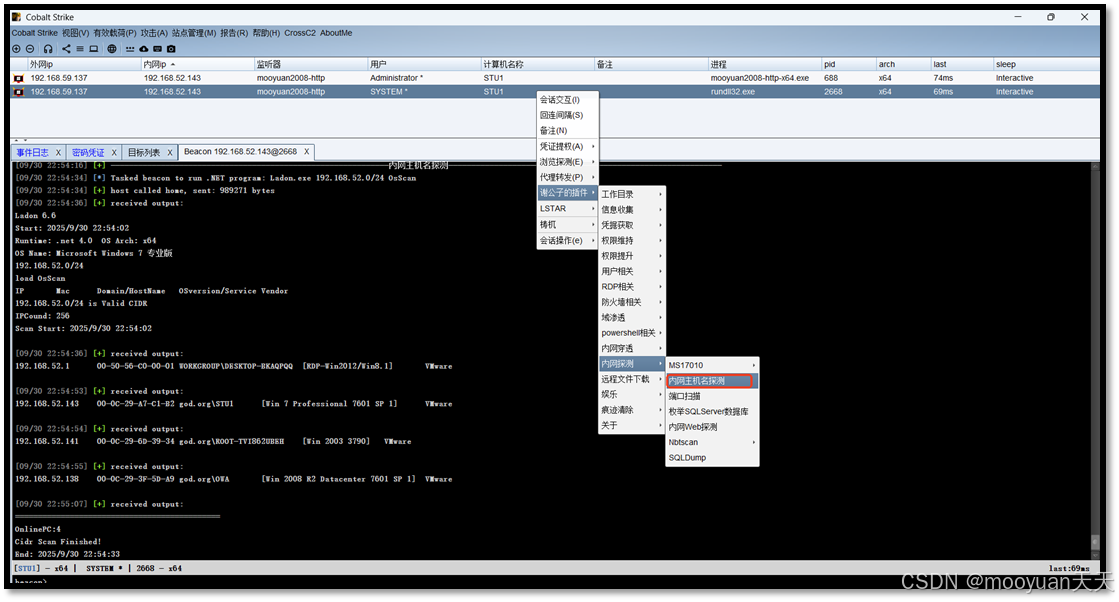Expand the 浏览探测(E) submenu
Viewport: 1119px width, 602px height.
[x=567, y=163]
